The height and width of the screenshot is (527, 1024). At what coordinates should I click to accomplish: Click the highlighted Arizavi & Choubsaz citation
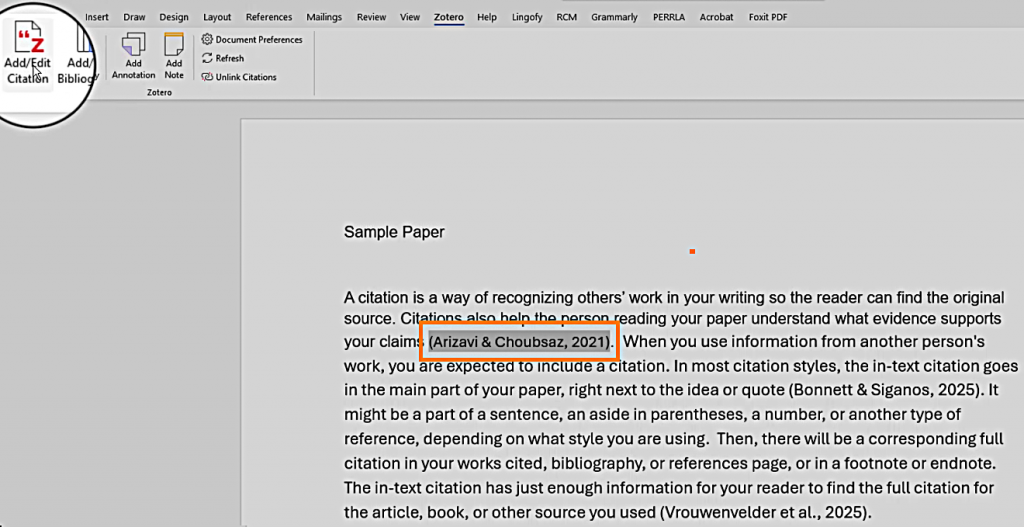click(519, 342)
